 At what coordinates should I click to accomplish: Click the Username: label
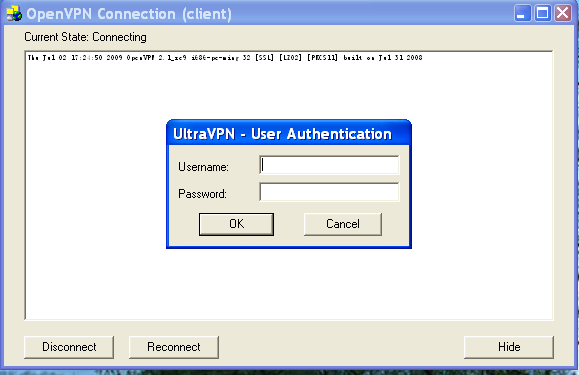203,167
